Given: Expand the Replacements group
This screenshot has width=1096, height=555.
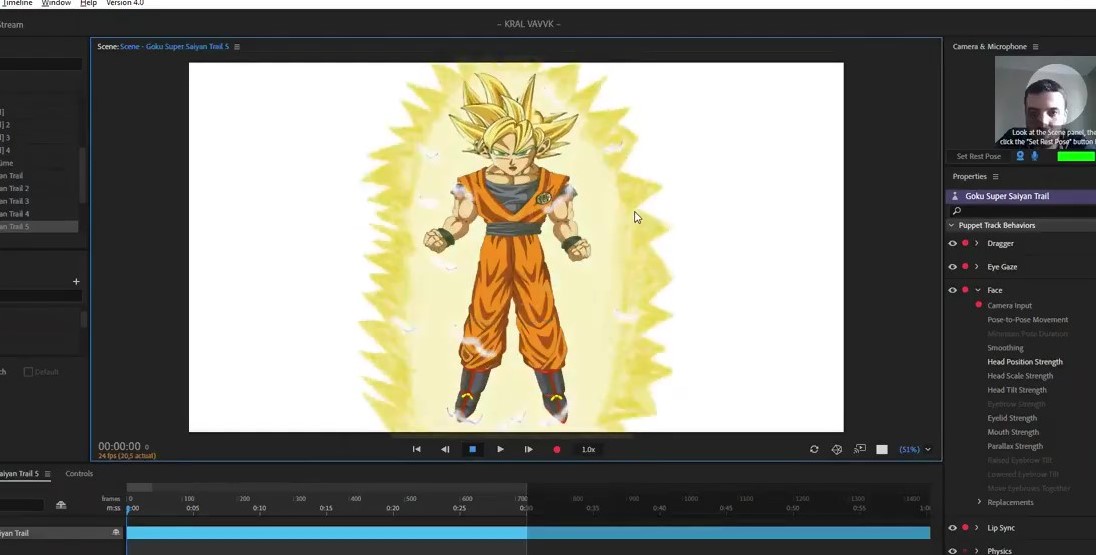Looking at the screenshot, I should coord(979,502).
